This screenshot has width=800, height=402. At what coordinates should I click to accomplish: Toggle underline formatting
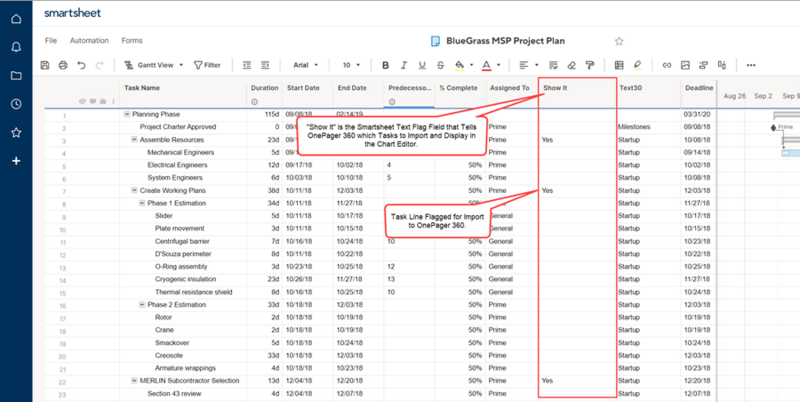tap(422, 65)
